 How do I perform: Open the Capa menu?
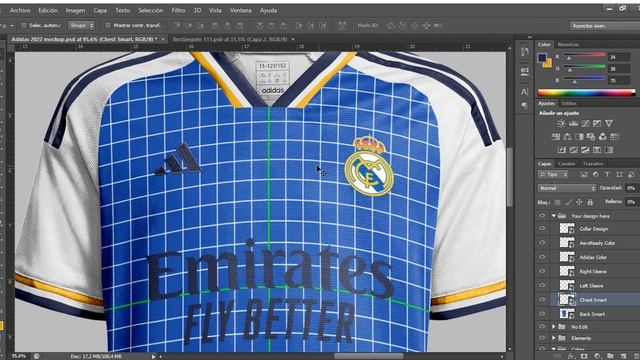(x=100, y=10)
